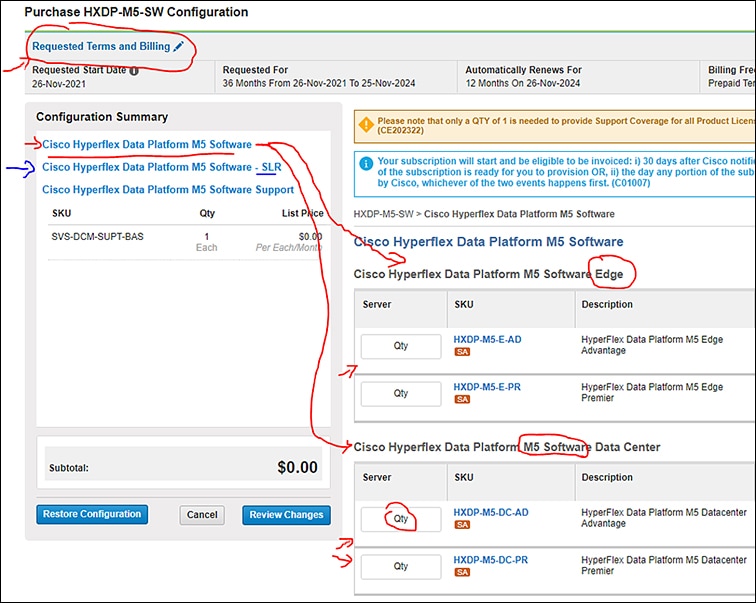Click the Edge table Server column header
This screenshot has height=603, width=756.
[377, 305]
